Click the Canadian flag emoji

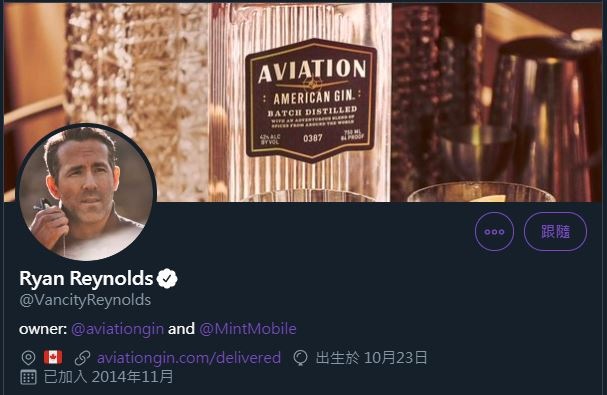53,357
